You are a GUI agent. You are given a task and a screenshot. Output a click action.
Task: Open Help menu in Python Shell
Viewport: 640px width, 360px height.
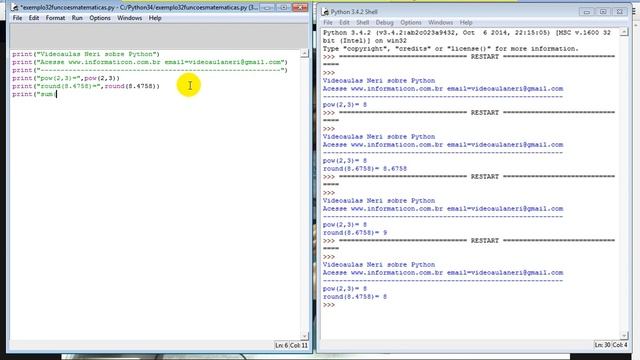click(x=466, y=22)
